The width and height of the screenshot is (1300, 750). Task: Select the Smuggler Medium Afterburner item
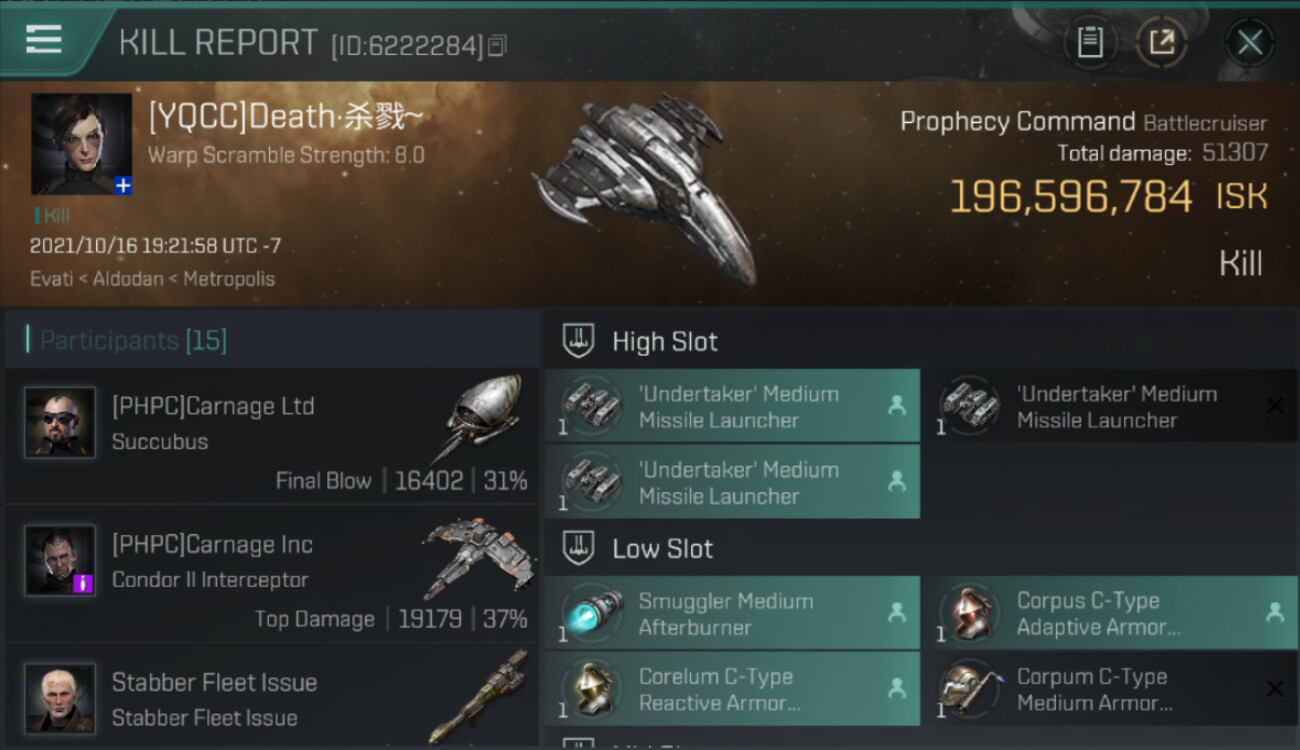coord(732,613)
